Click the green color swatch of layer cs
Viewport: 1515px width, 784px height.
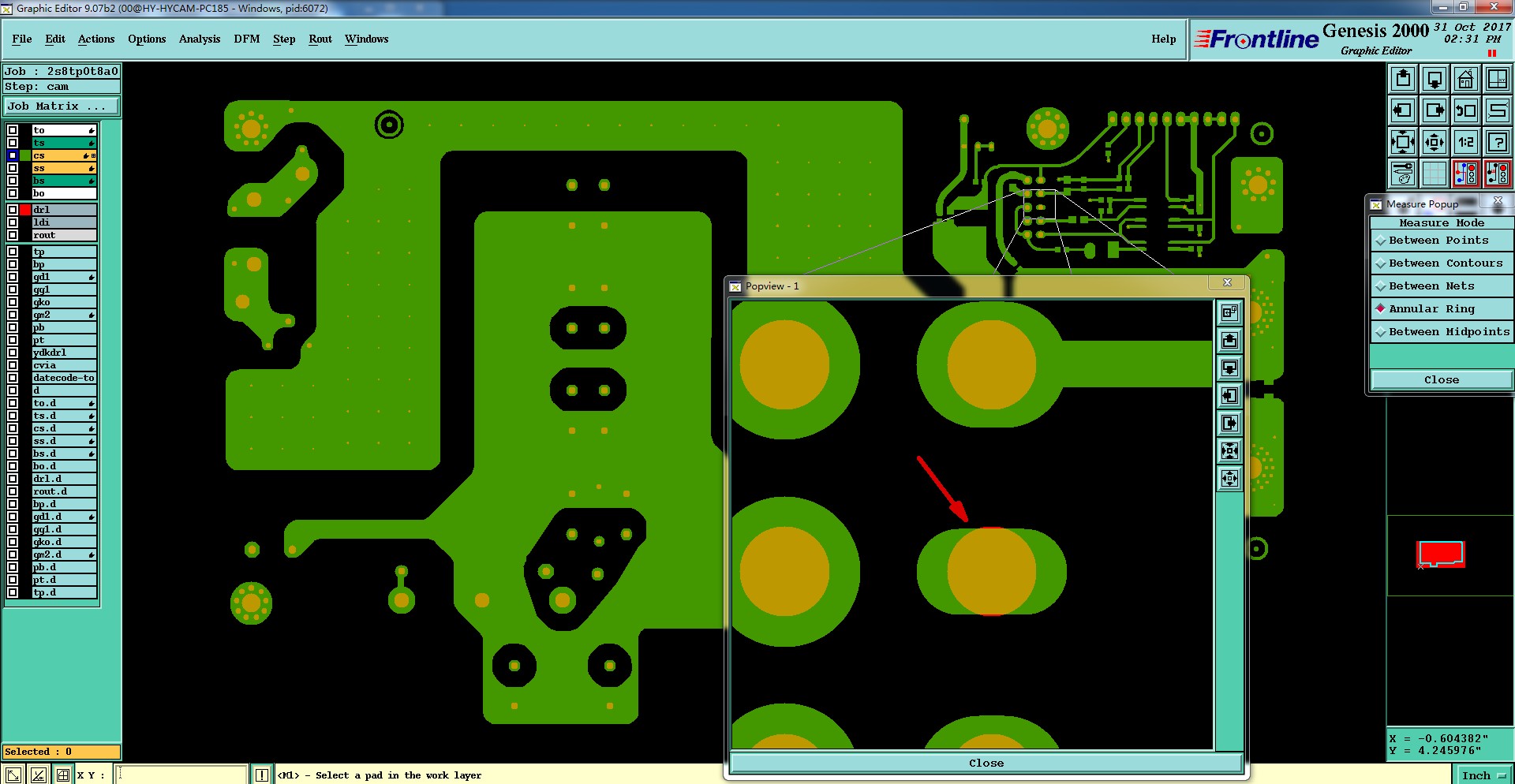25,155
